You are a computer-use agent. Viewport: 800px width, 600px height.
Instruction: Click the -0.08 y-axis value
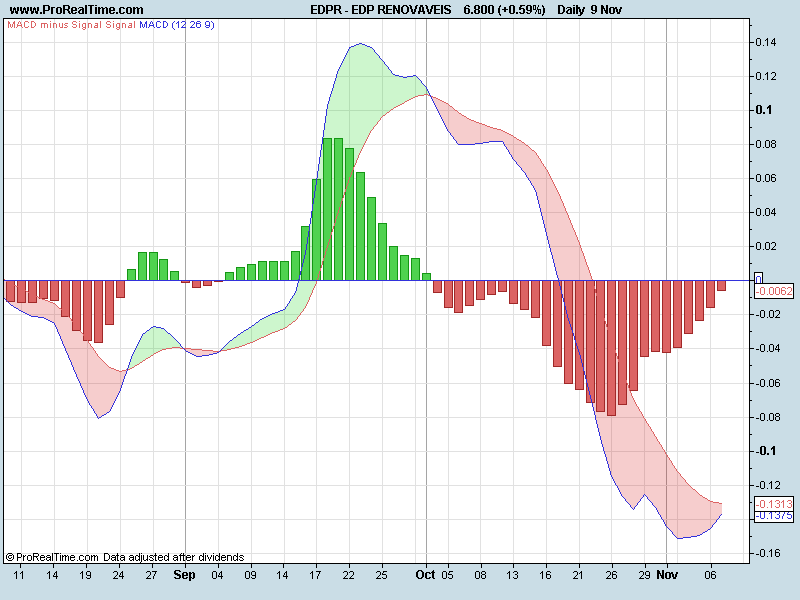pos(767,417)
